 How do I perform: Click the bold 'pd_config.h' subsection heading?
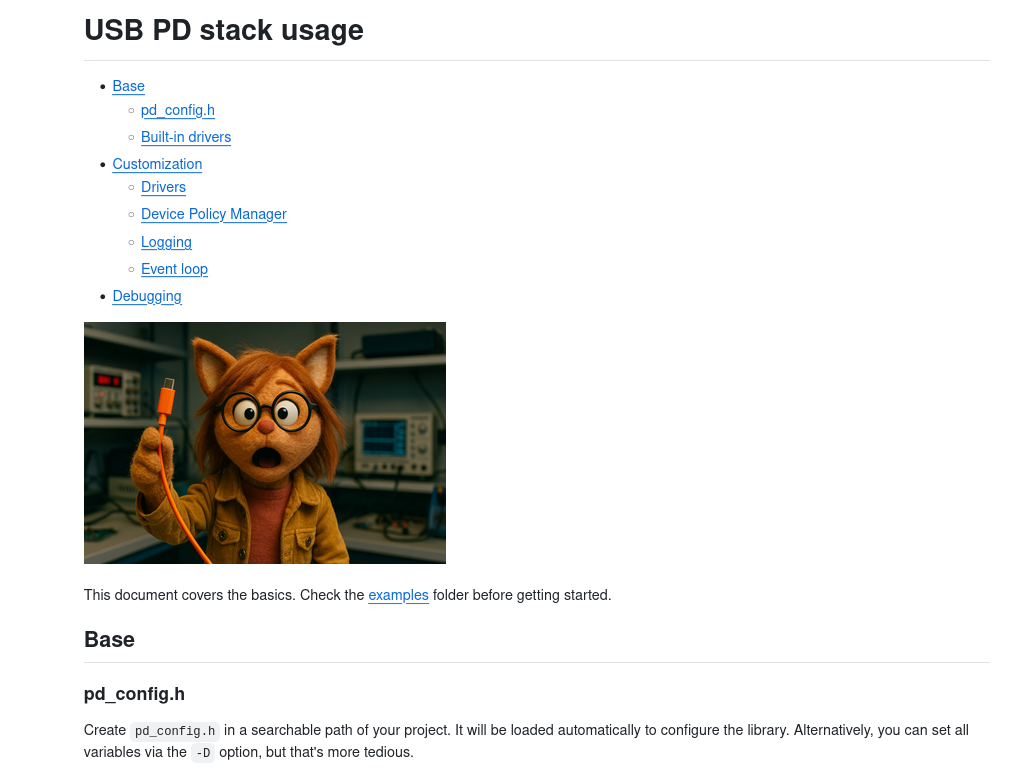tap(134, 694)
